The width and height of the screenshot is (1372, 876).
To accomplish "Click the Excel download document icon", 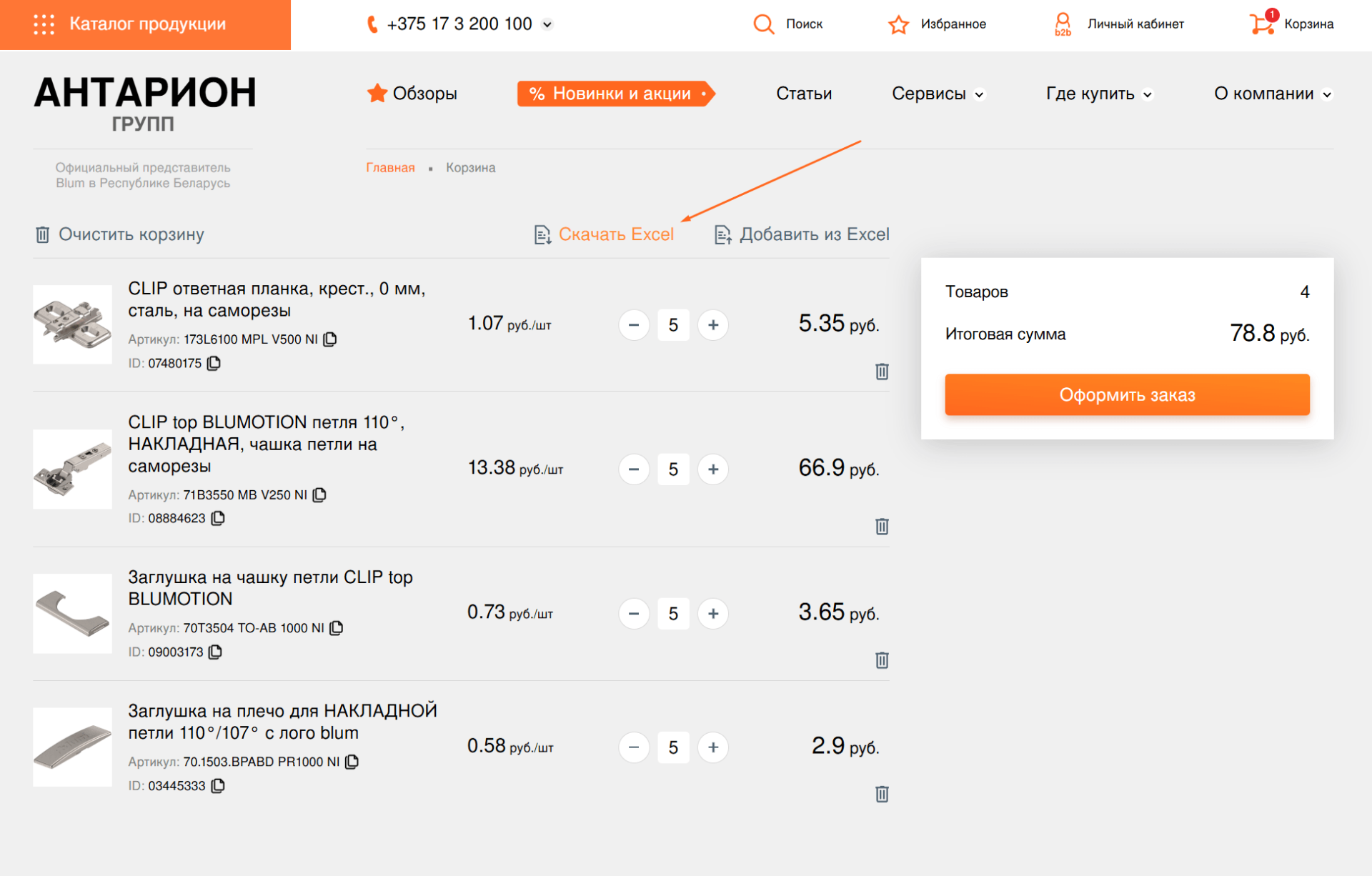I will coord(542,234).
